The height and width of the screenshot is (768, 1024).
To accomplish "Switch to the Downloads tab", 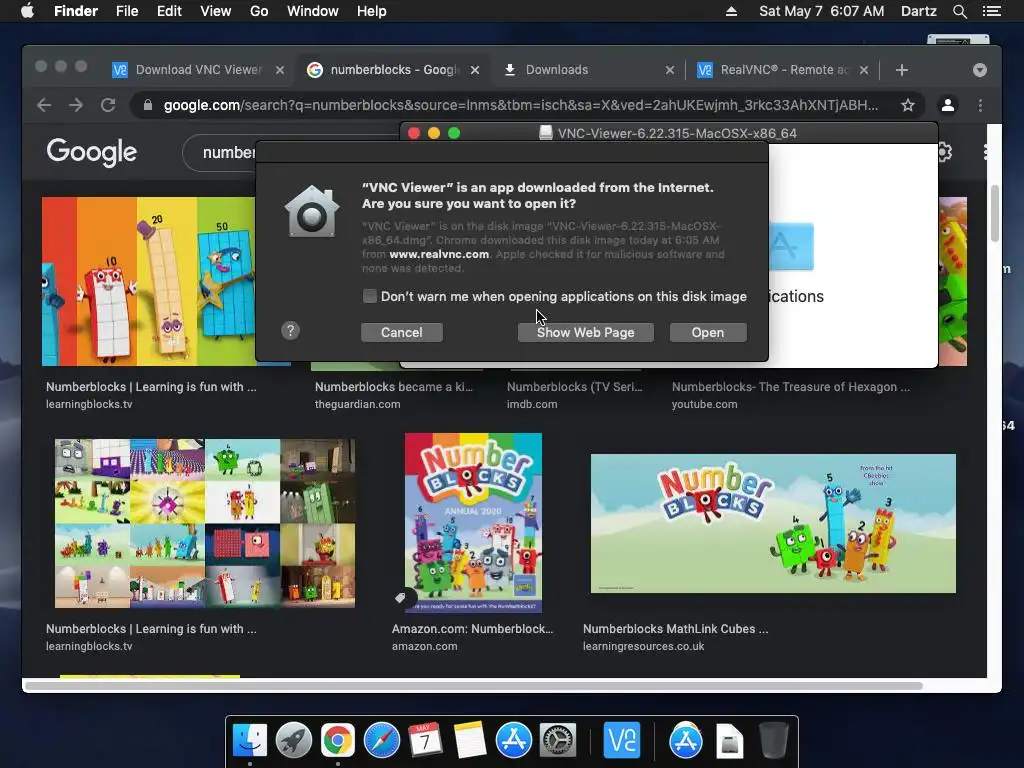I will click(588, 70).
